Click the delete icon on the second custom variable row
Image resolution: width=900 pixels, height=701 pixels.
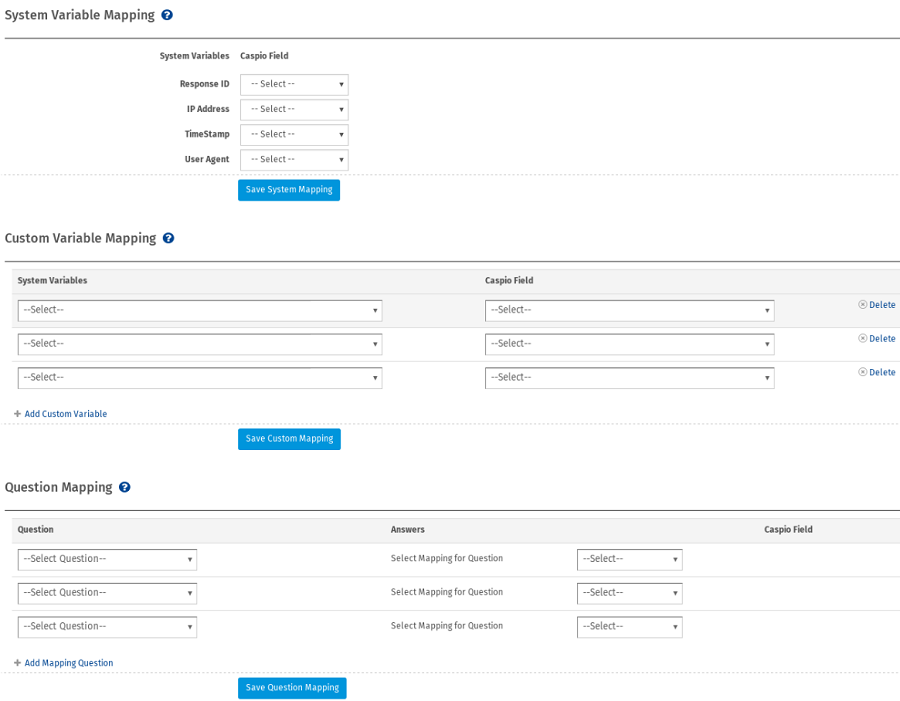863,338
